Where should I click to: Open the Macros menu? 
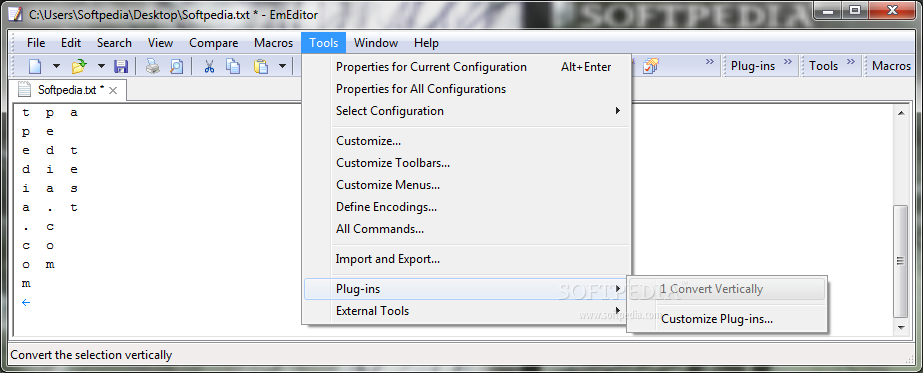click(274, 43)
